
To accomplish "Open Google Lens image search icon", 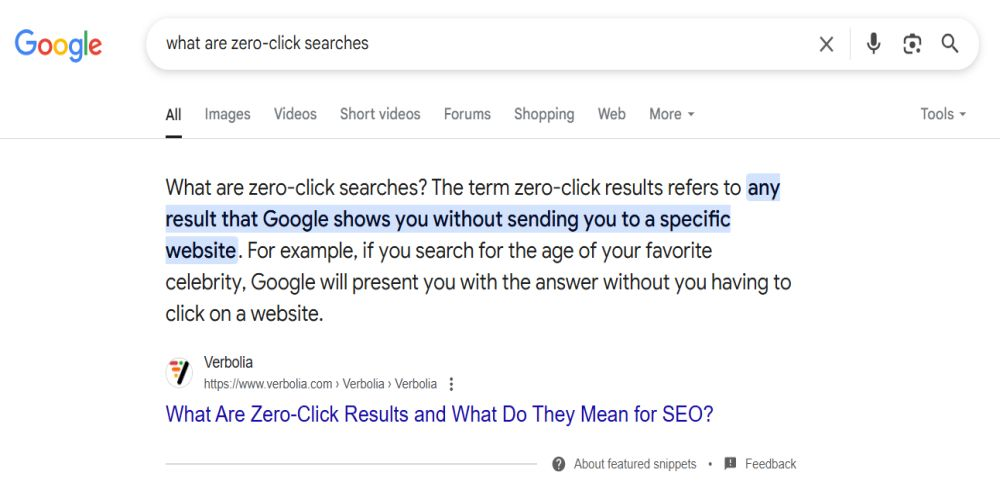I will click(912, 44).
